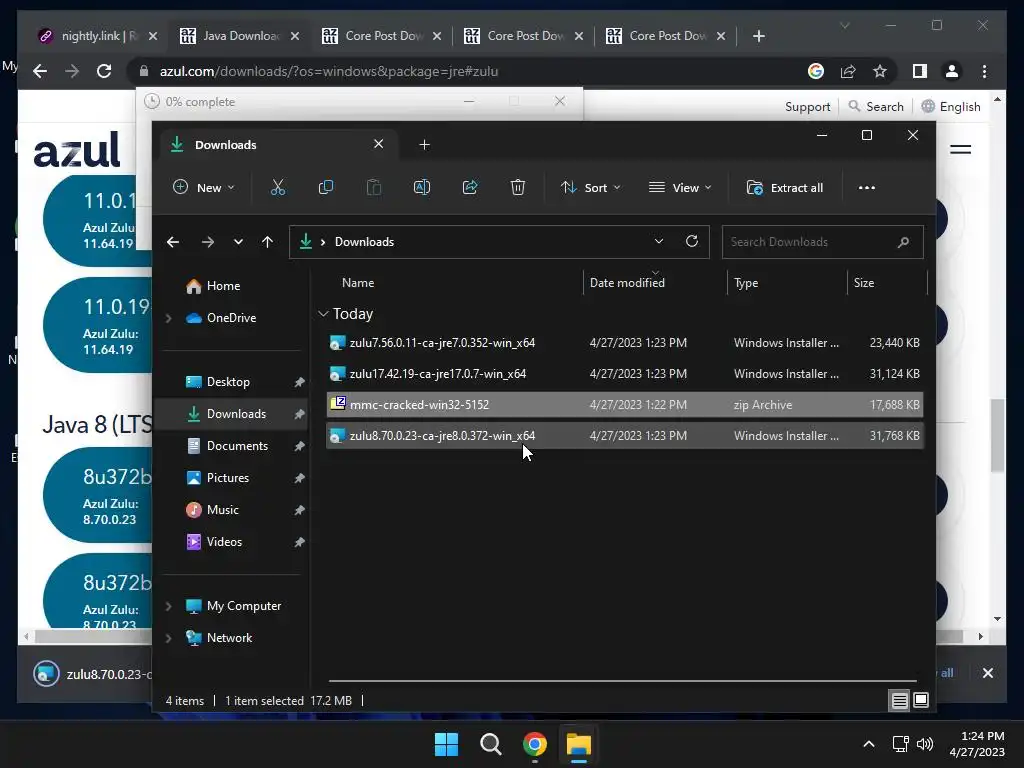Select mmc-cracked-win32-5152 zip file
This screenshot has width=1024, height=768.
coord(624,405)
